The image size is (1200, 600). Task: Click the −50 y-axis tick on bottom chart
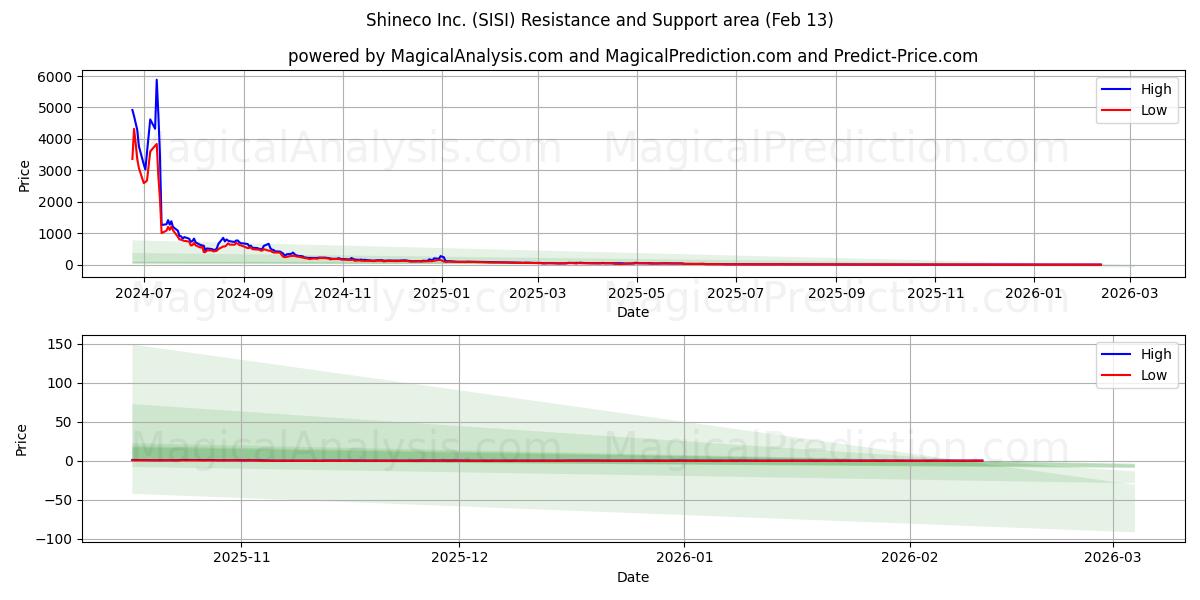point(60,500)
